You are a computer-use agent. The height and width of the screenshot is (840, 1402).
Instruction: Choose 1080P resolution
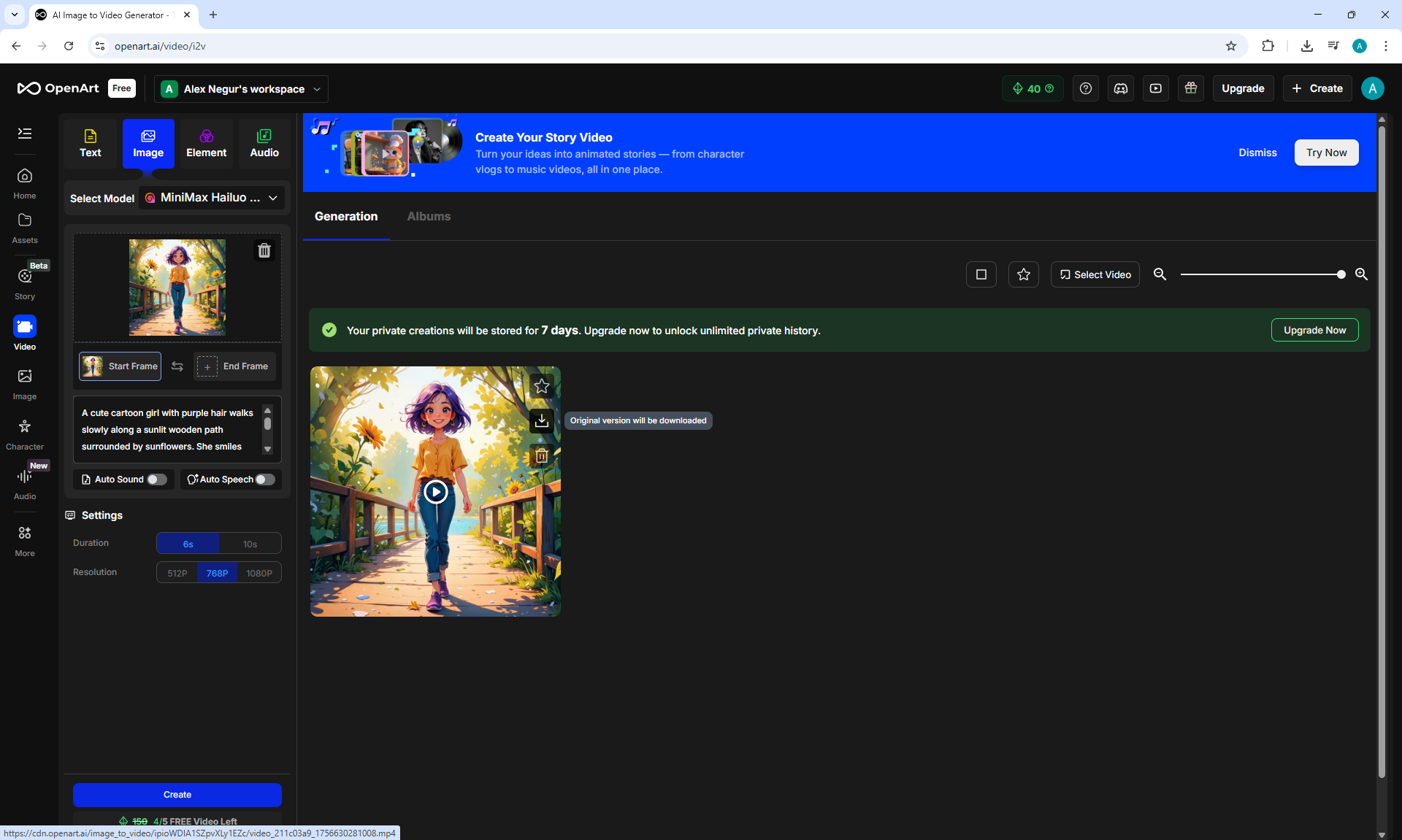click(x=258, y=573)
